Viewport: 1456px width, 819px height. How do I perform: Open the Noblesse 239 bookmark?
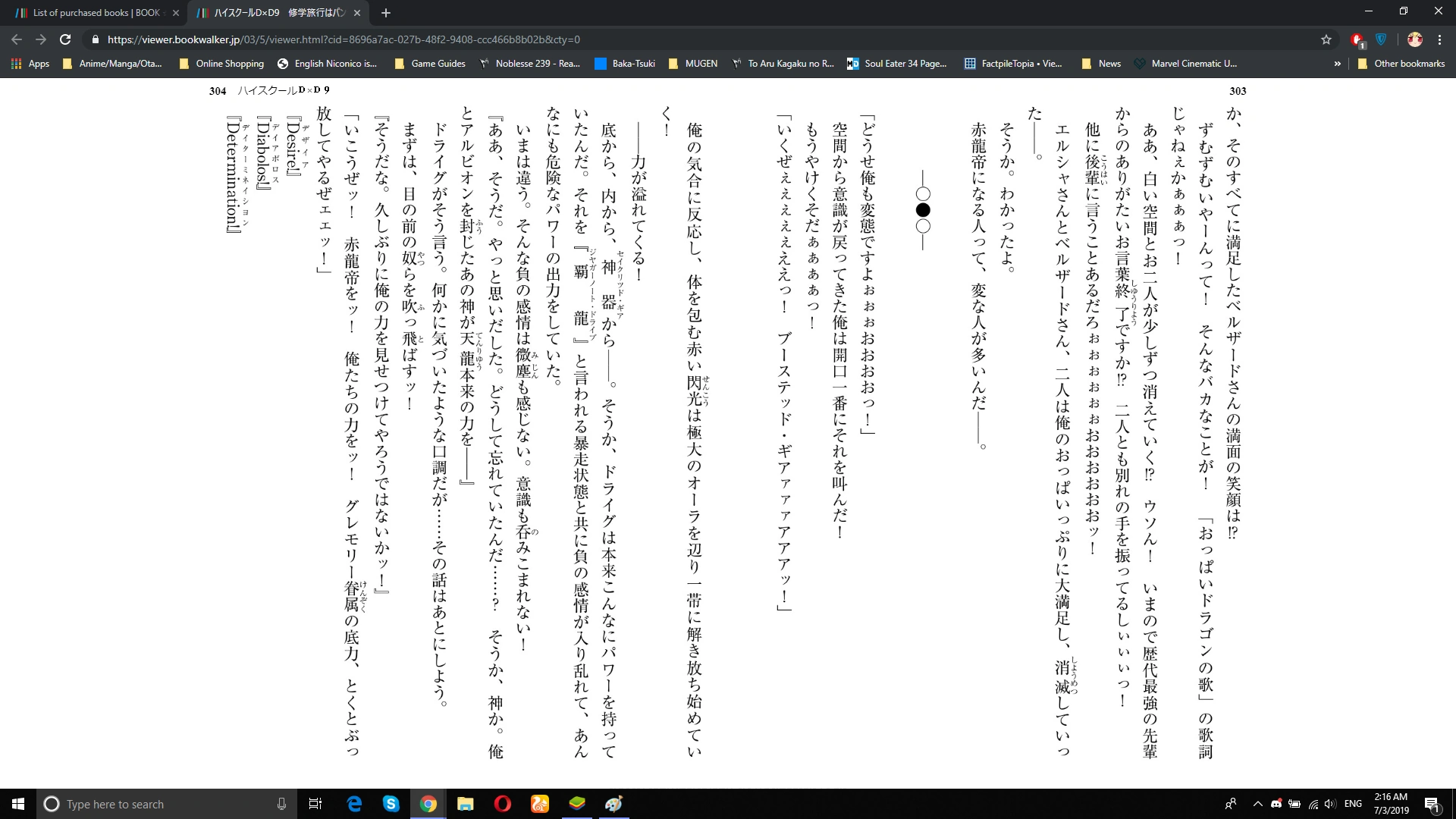coord(529,64)
